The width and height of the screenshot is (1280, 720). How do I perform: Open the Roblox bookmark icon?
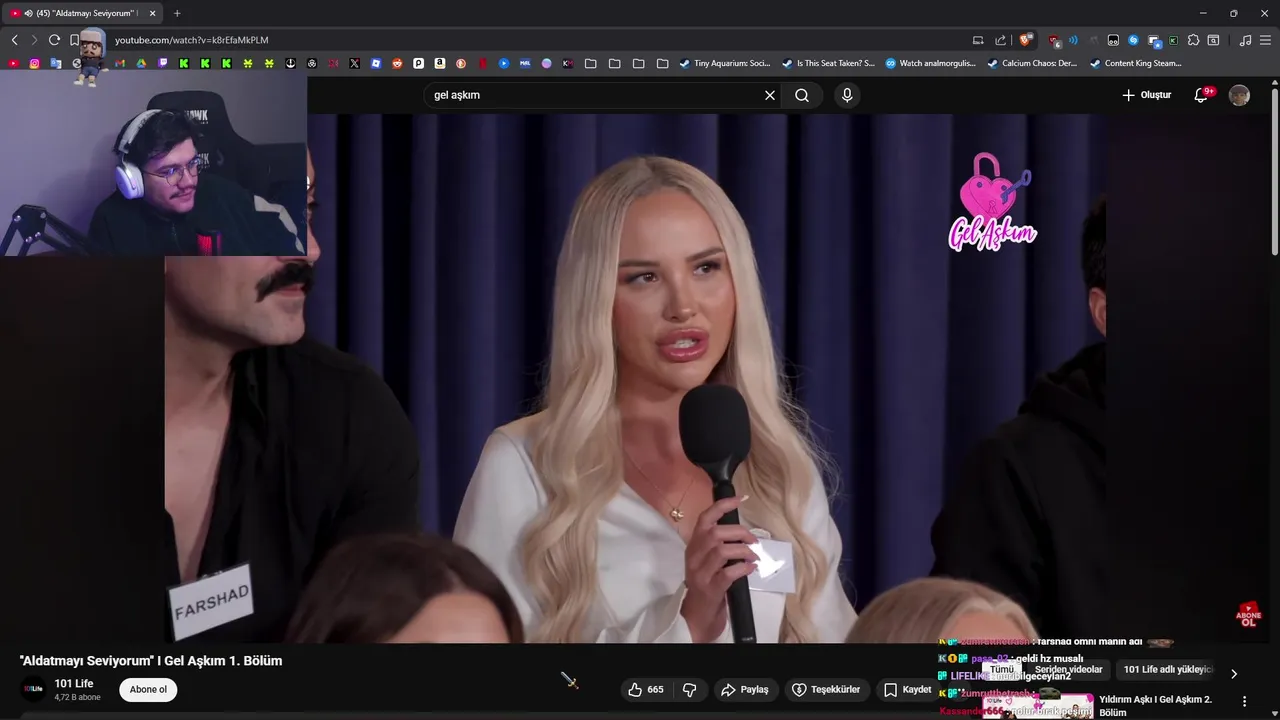coord(376,63)
